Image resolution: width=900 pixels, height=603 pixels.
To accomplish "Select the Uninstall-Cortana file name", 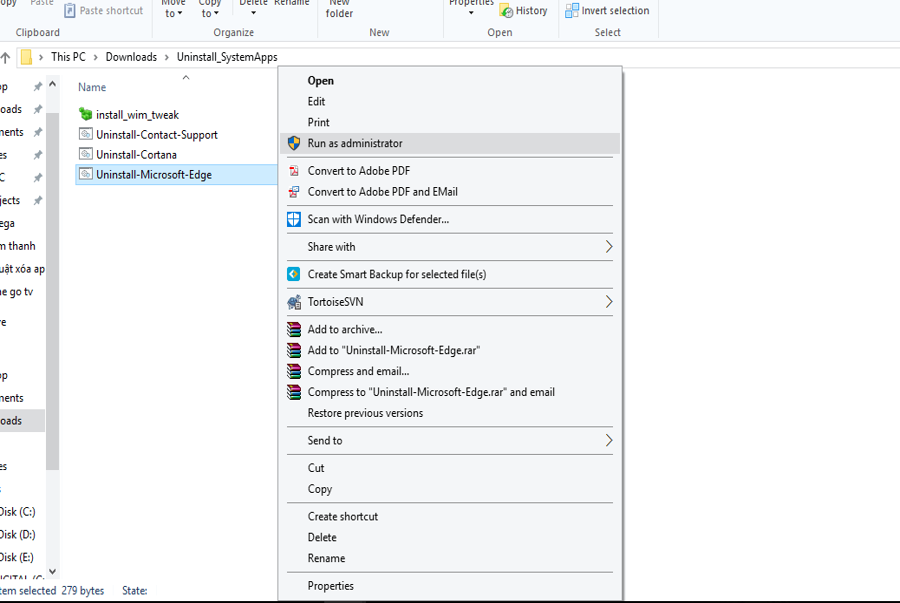I will tap(136, 154).
